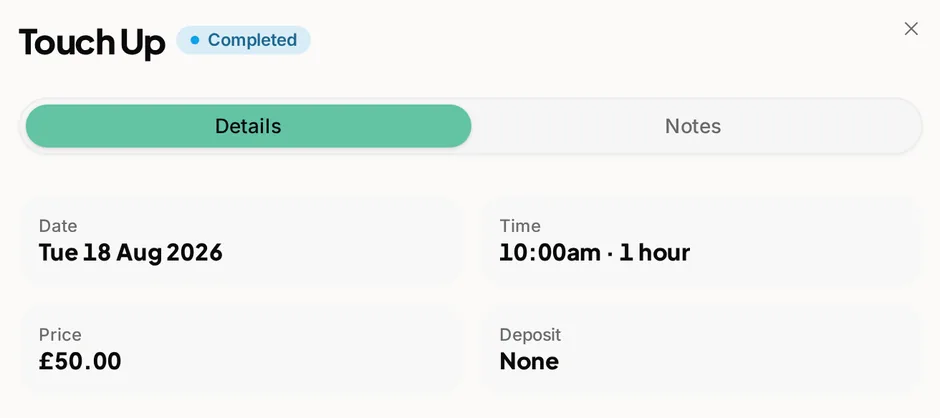The width and height of the screenshot is (940, 418).
Task: Click the Deposit card
Action: click(702, 350)
